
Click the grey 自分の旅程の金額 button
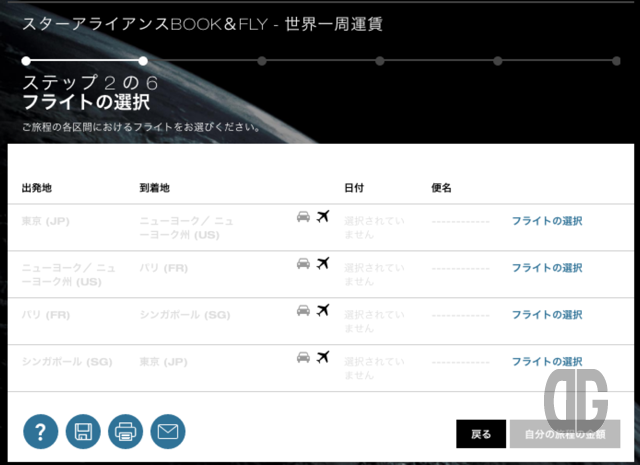point(565,434)
